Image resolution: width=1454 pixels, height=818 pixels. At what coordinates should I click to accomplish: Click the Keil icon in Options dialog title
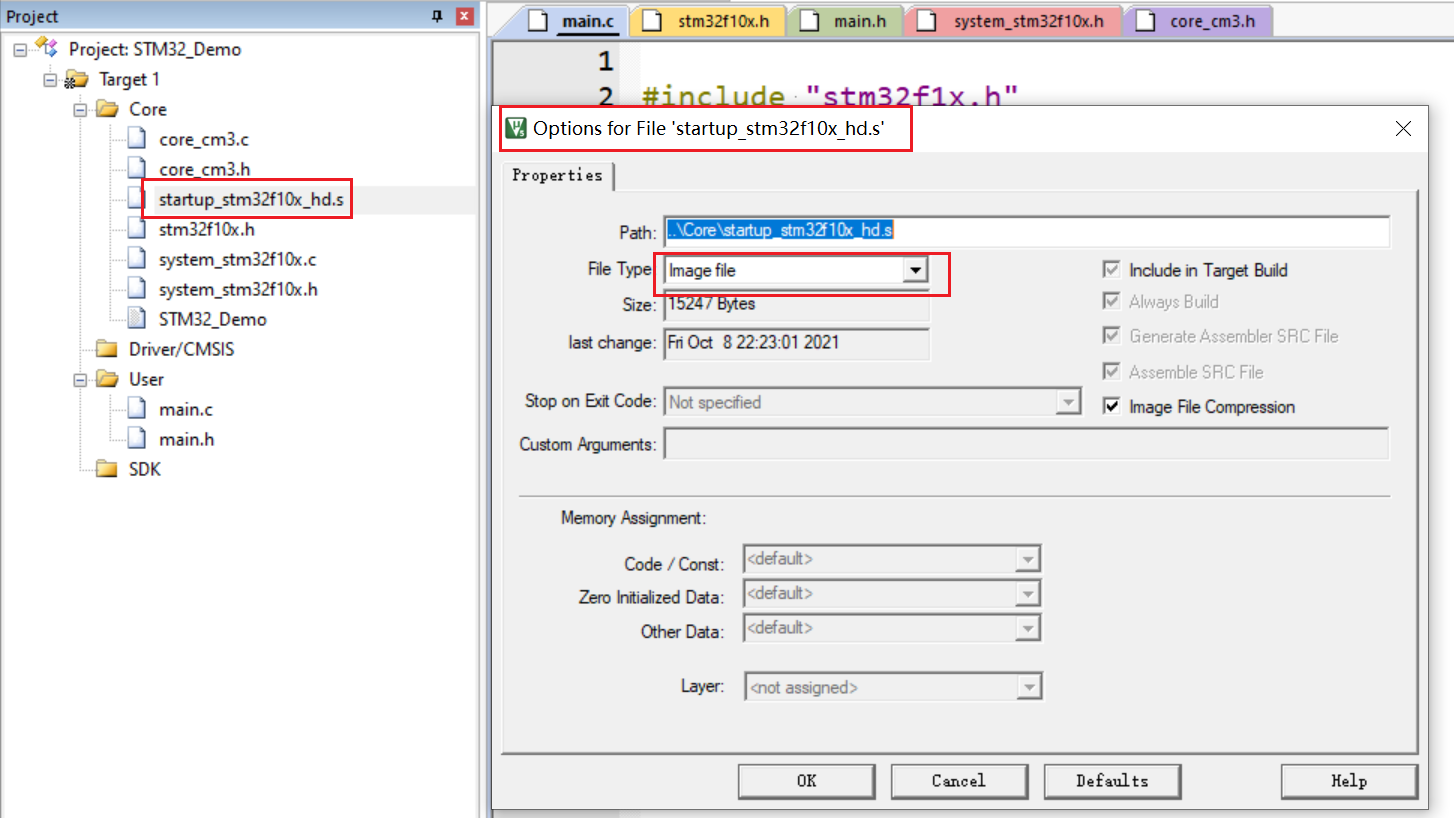pyautogui.click(x=516, y=128)
